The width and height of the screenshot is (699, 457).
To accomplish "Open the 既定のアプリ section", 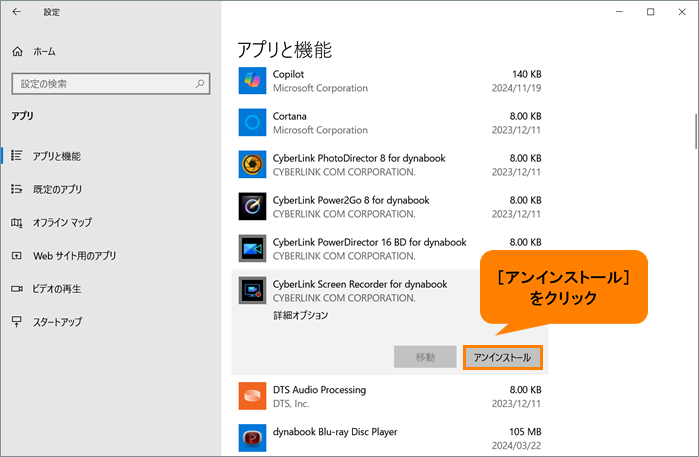I will pos(57,189).
